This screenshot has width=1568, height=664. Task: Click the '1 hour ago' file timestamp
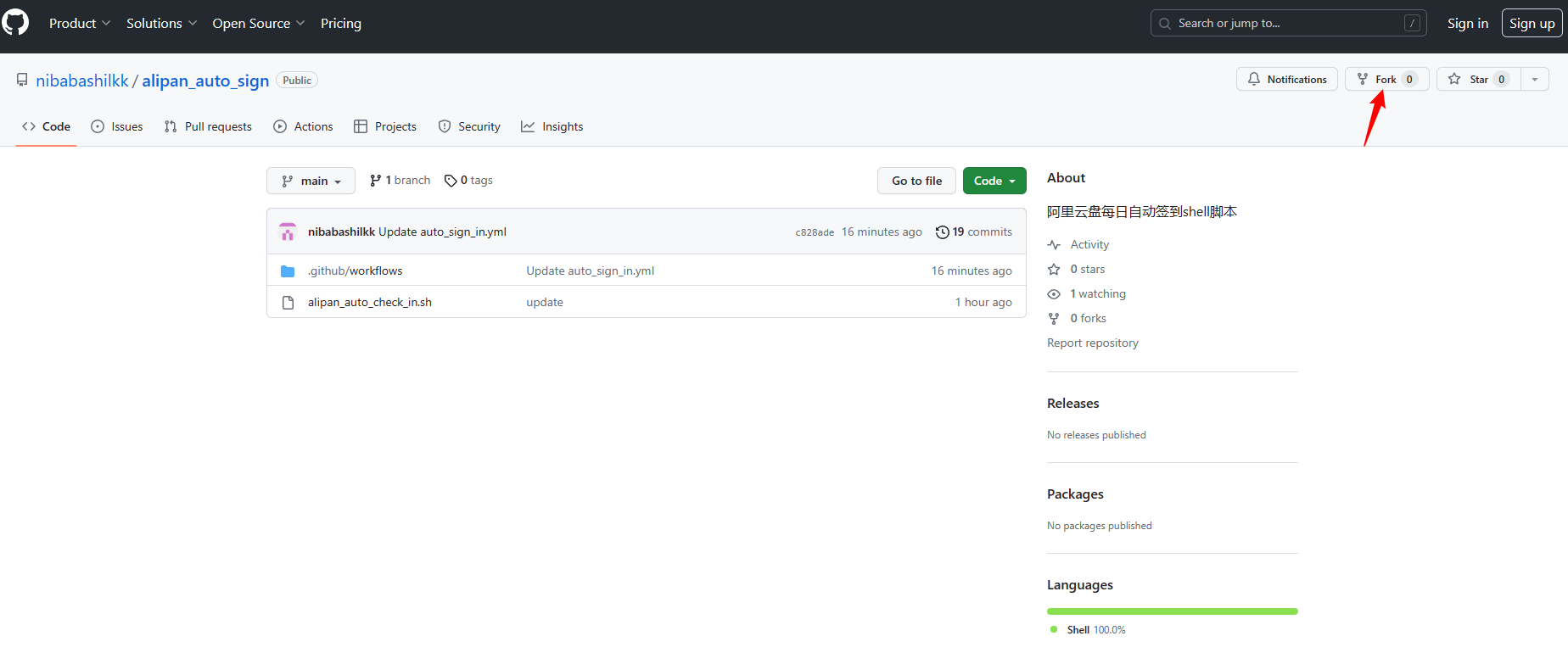pos(983,302)
